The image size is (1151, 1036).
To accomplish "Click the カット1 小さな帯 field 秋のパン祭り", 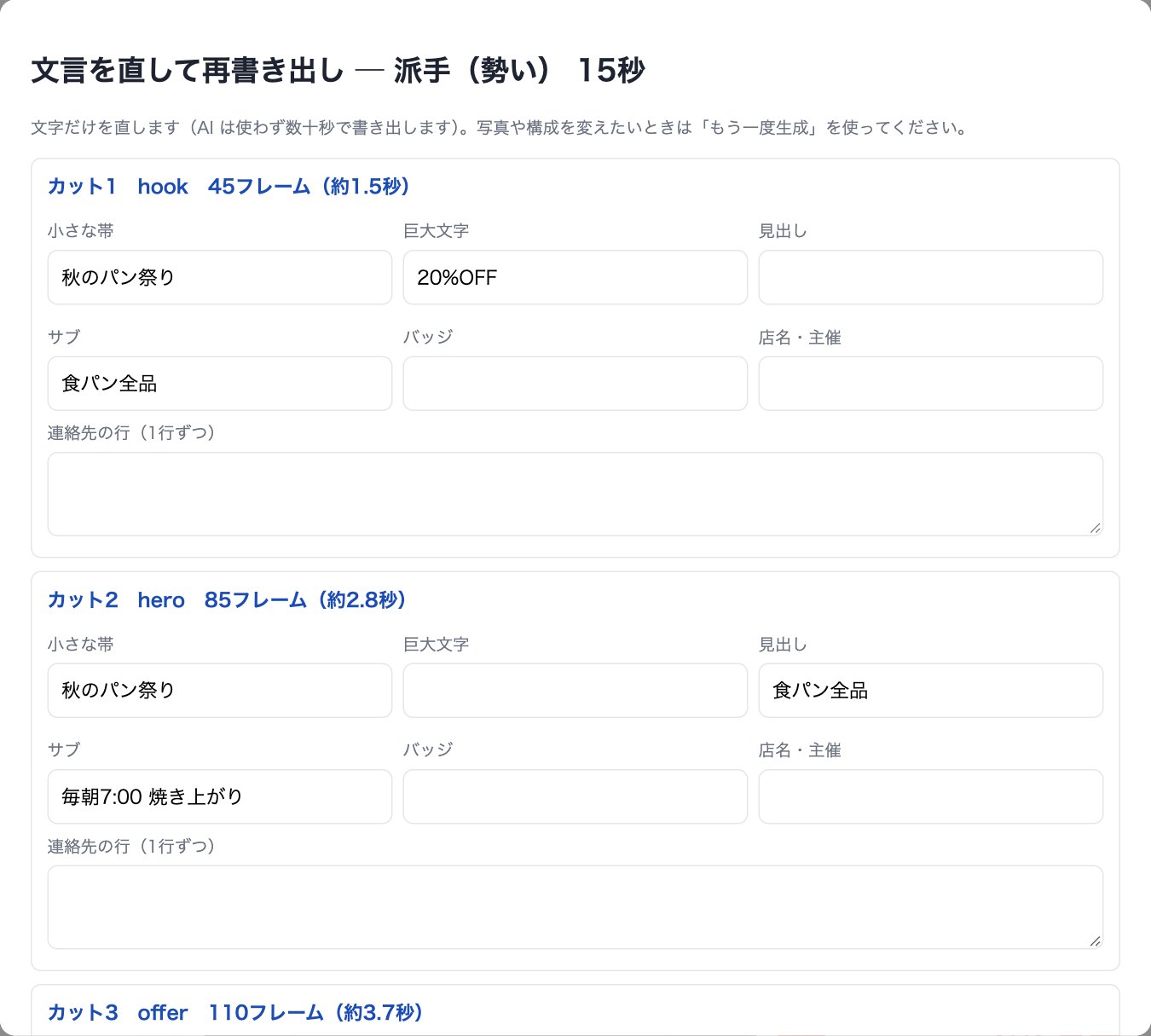I will 220,277.
